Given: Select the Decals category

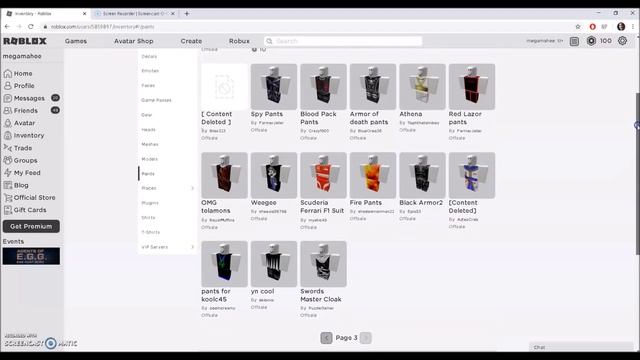Looking at the screenshot, I should [149, 56].
